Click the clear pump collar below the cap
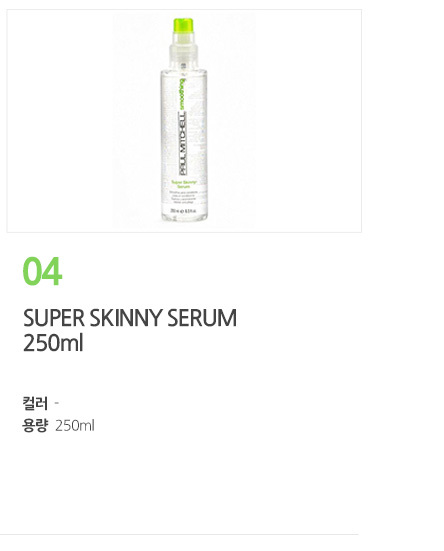Screen dimensions: 444x551 pyautogui.click(x=183, y=52)
